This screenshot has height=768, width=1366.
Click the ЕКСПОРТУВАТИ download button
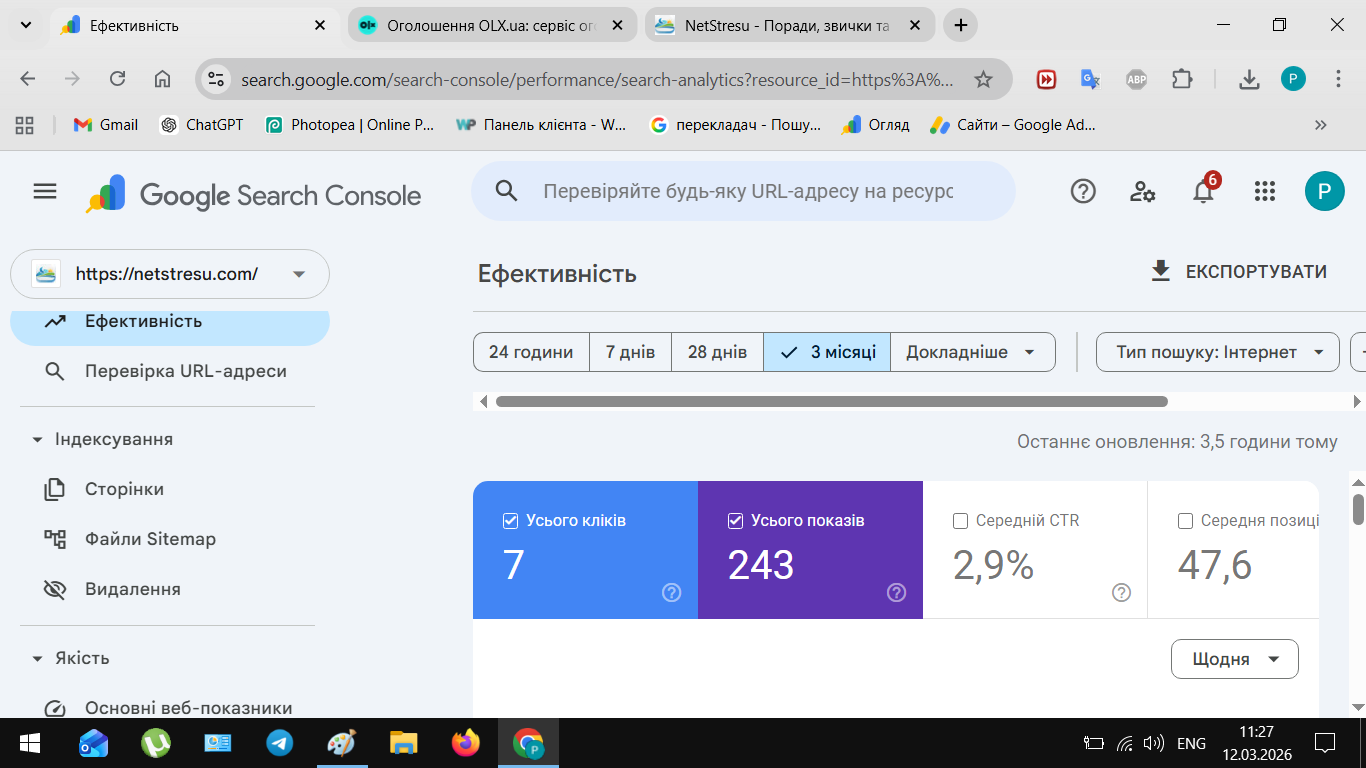click(1239, 272)
